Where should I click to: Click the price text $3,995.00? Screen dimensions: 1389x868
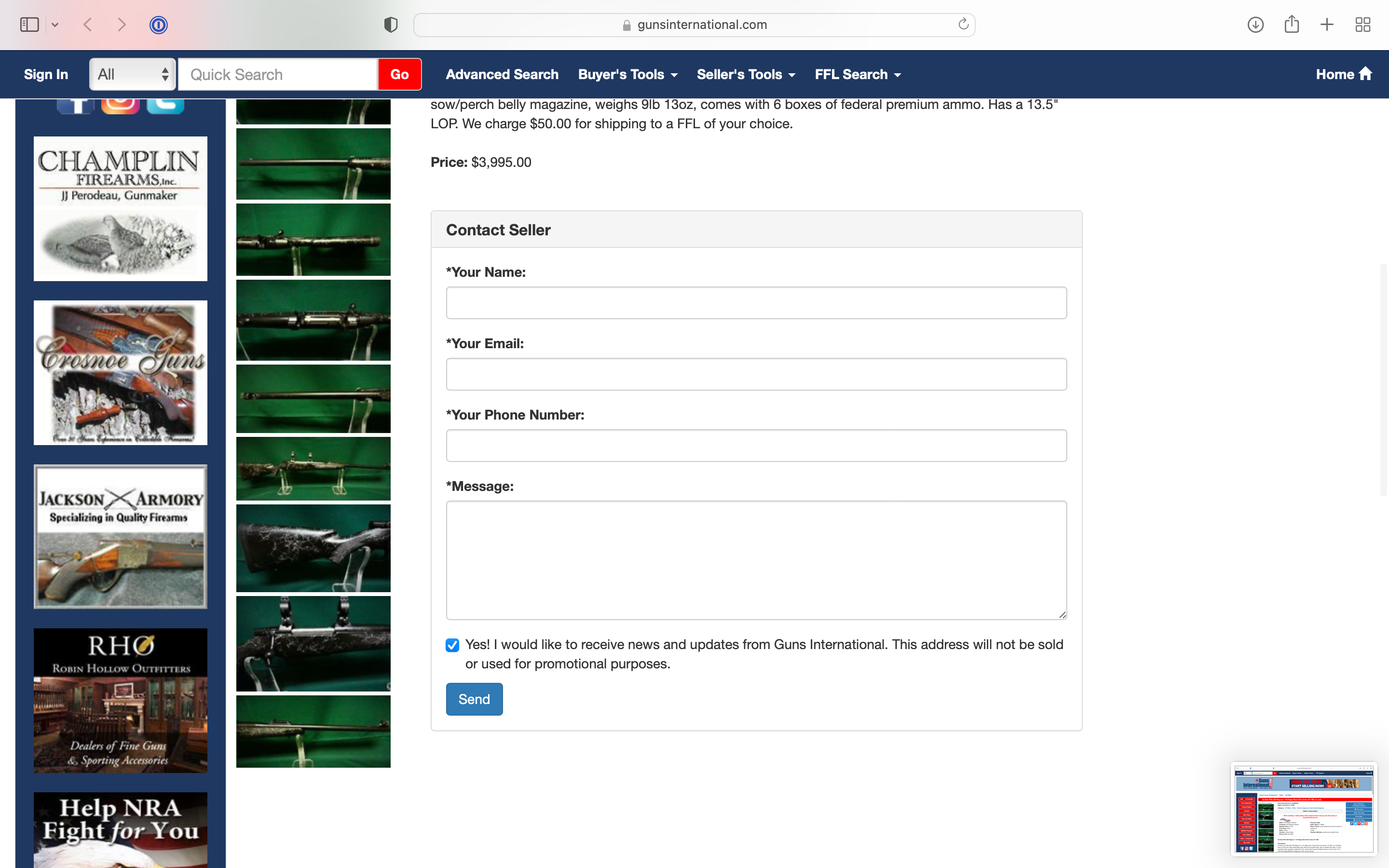click(501, 163)
